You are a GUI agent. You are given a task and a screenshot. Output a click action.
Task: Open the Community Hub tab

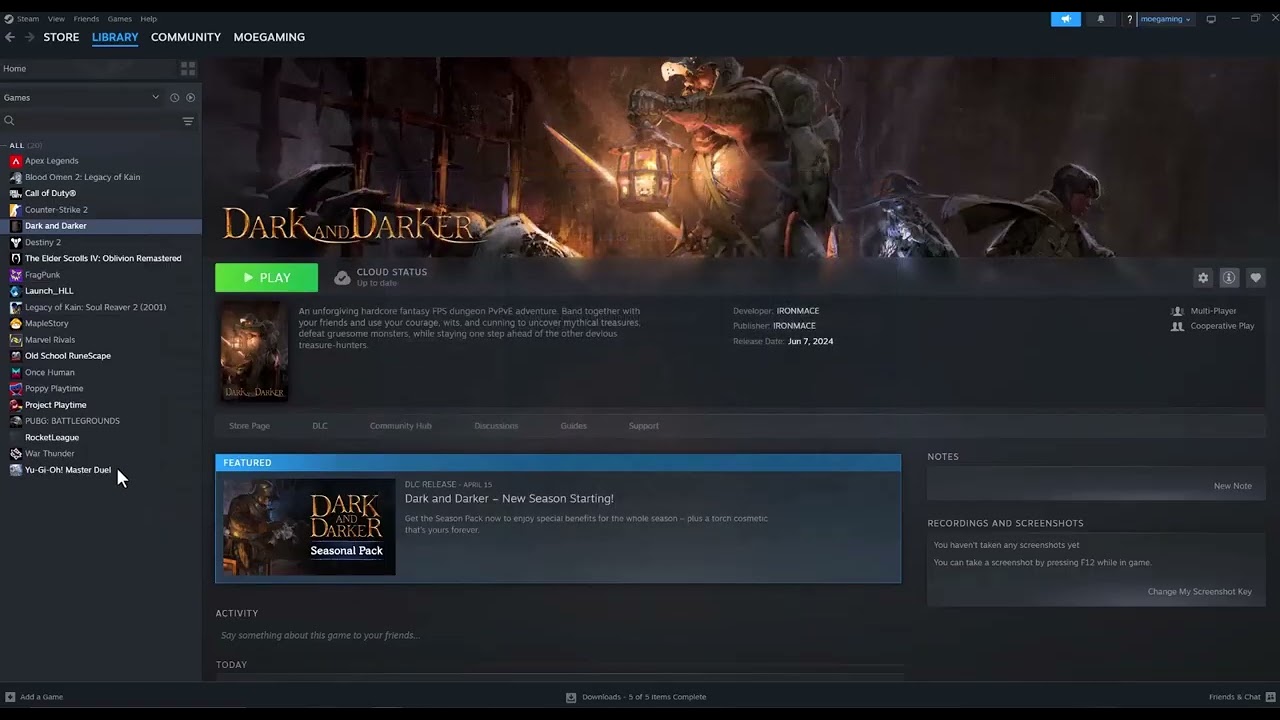401,426
